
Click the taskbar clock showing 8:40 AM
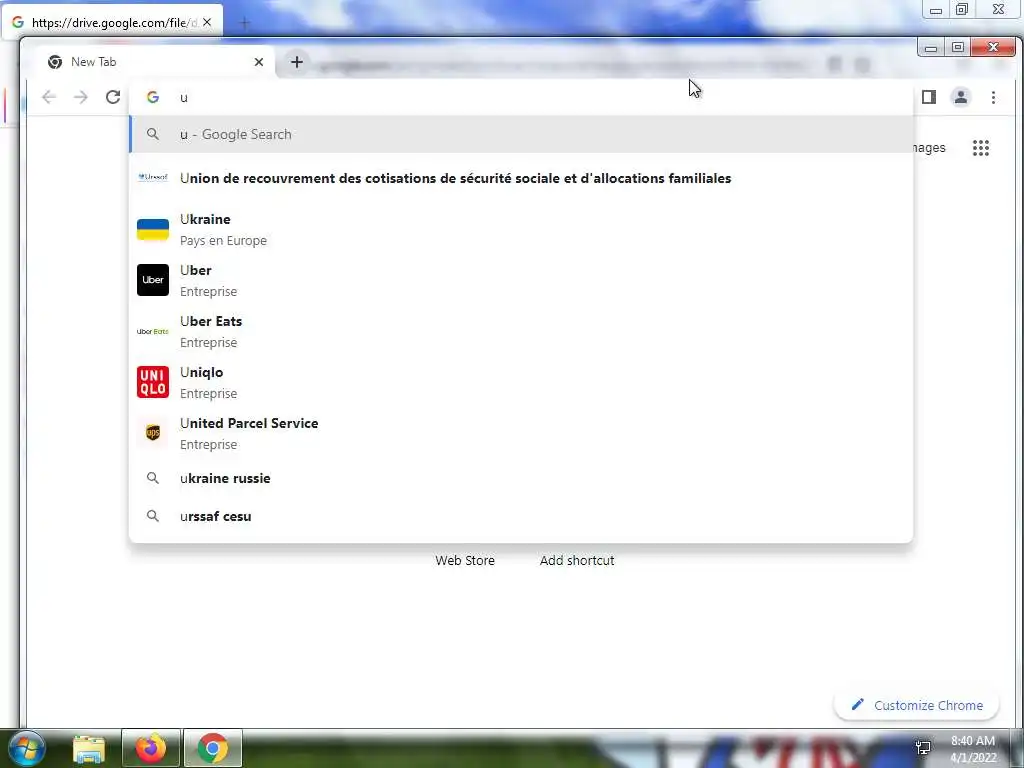tap(973, 748)
